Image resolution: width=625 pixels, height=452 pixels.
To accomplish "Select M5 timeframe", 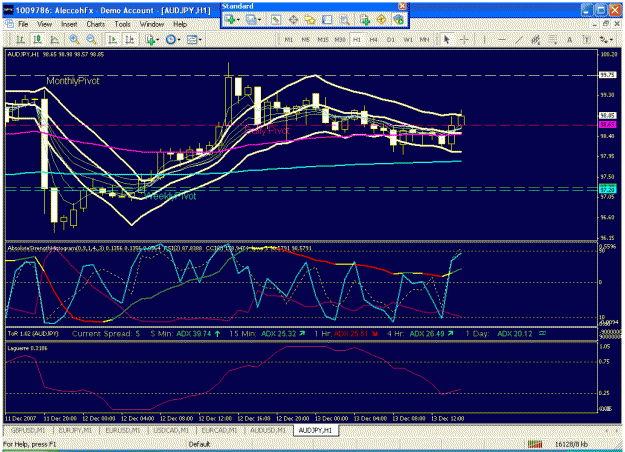I will click(x=305, y=40).
